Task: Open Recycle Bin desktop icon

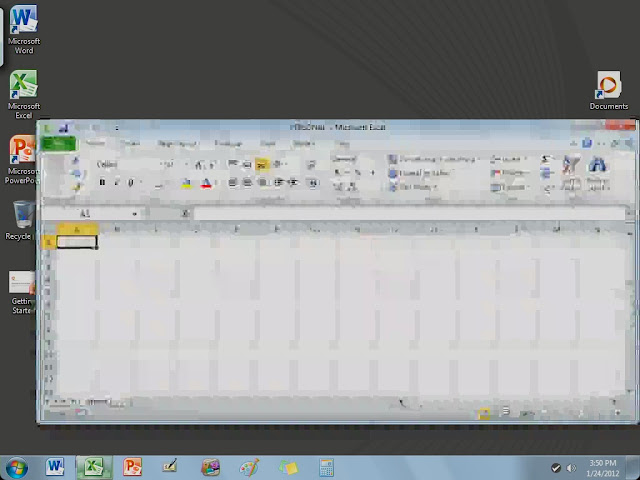Action: pos(20,220)
